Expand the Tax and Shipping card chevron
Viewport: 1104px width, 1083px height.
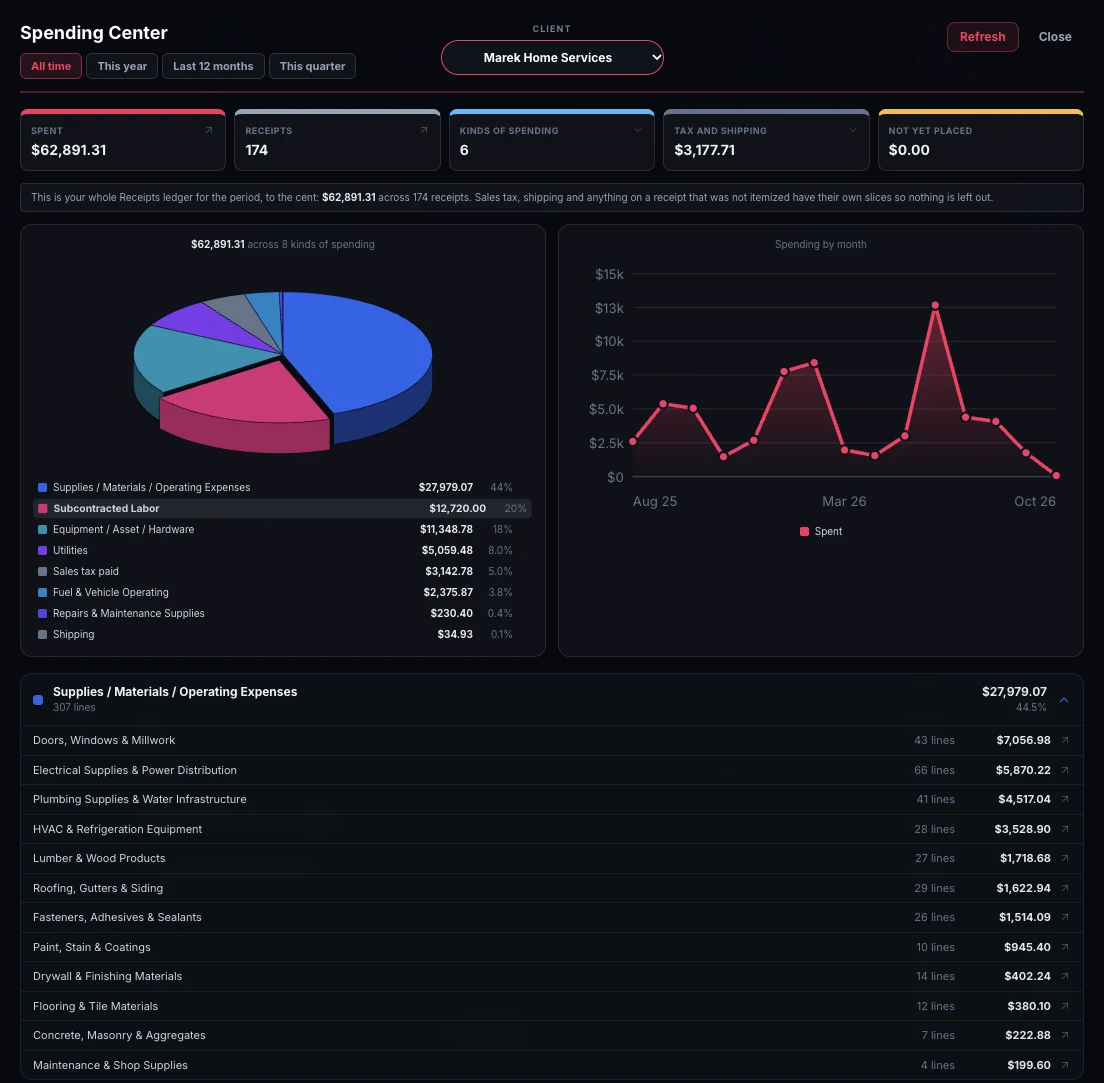853,130
